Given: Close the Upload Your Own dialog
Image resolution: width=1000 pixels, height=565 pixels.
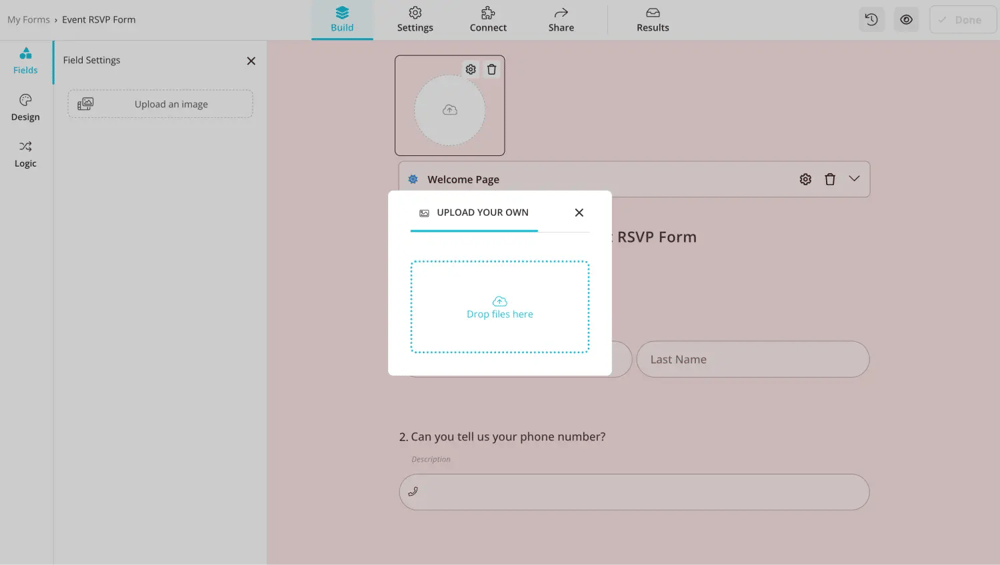Looking at the screenshot, I should [x=579, y=213].
